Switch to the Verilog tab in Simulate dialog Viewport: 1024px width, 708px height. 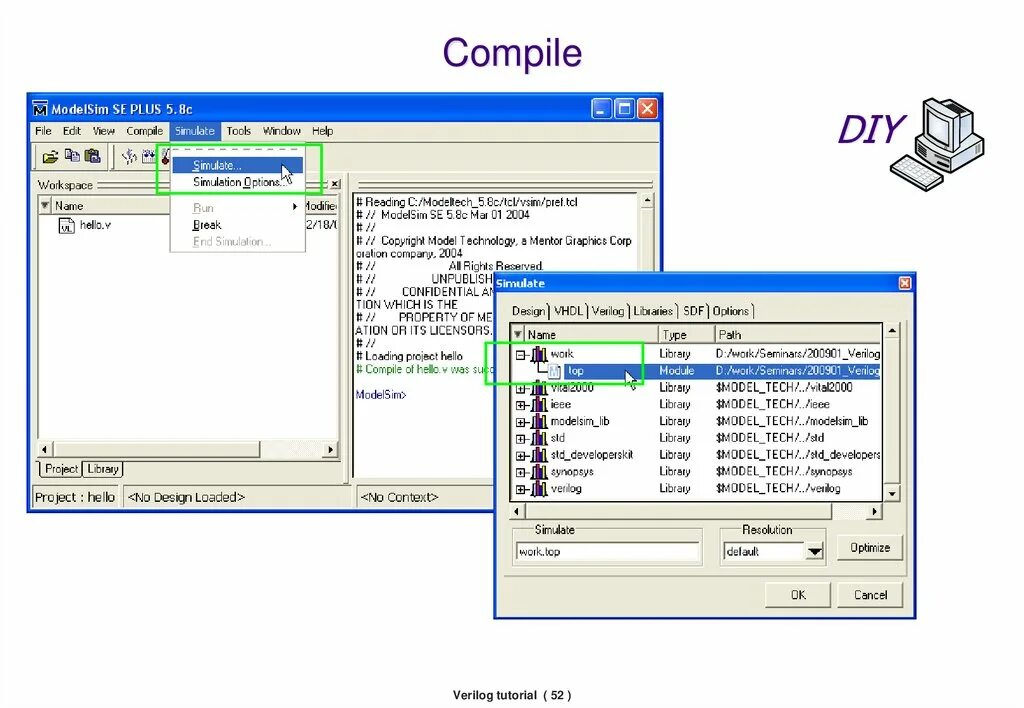607,311
